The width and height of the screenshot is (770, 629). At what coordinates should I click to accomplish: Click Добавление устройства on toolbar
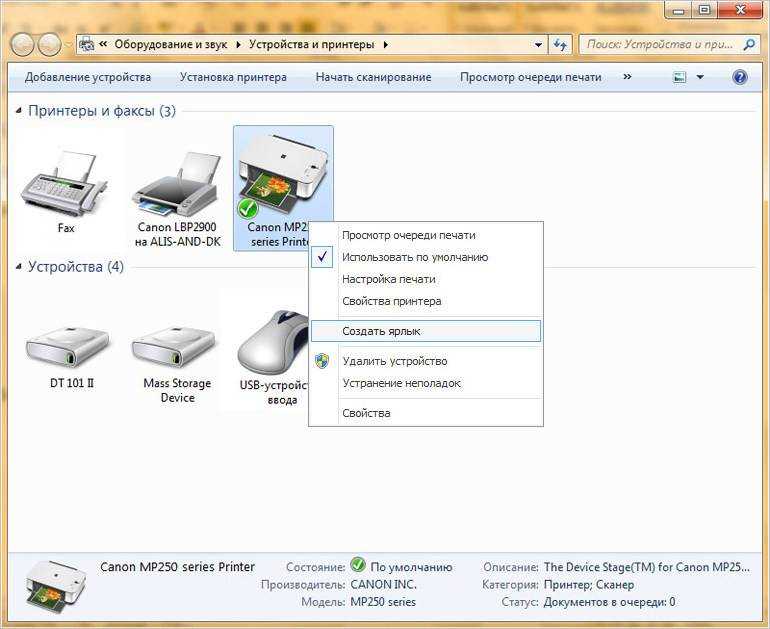point(88,77)
